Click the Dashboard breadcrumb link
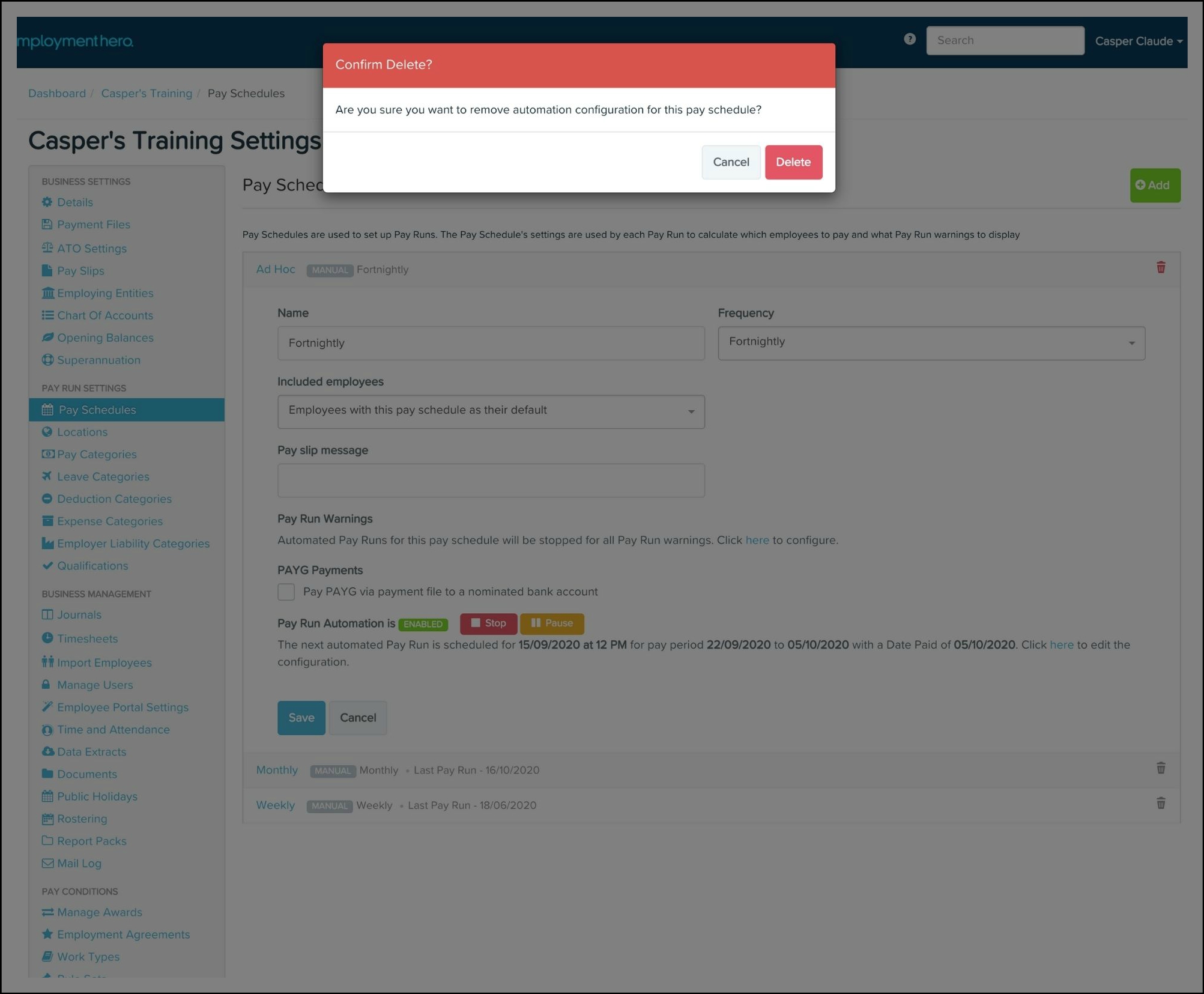Viewport: 1204px width, 994px height. tap(57, 93)
